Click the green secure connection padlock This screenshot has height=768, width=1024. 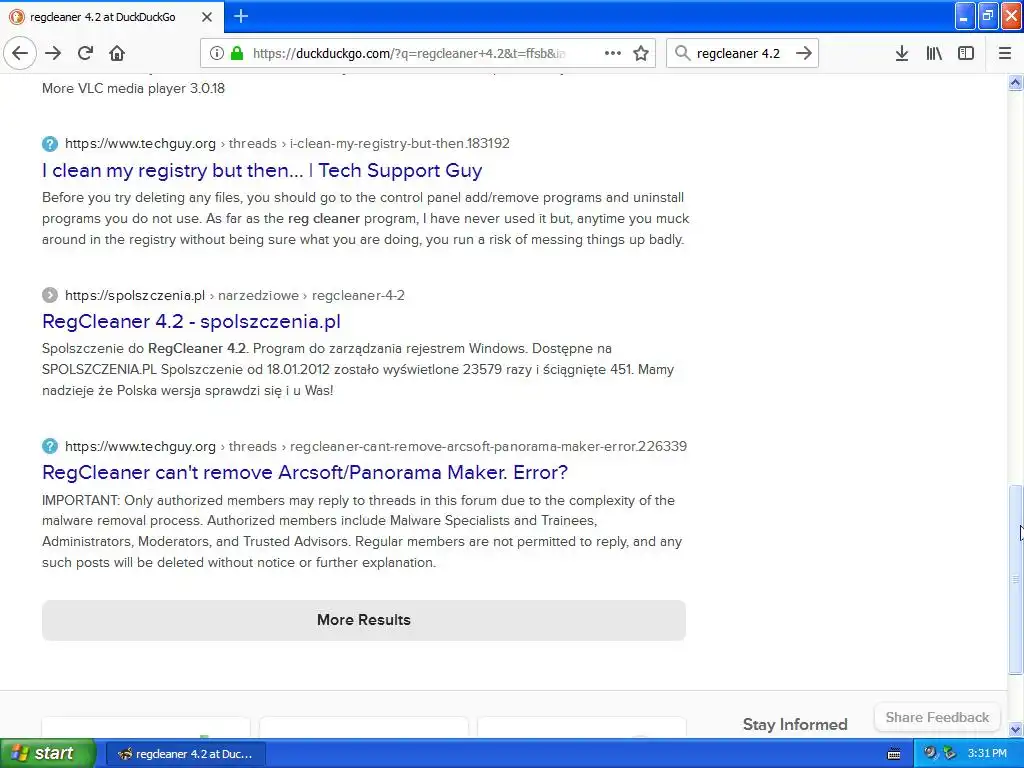click(237, 53)
